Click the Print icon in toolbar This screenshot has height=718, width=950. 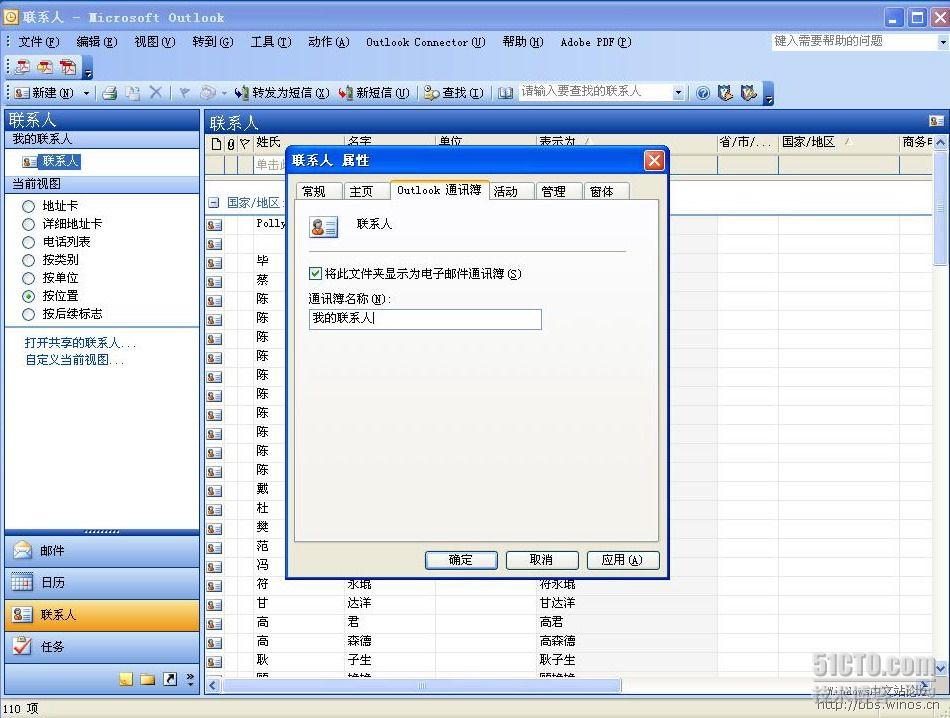click(x=110, y=93)
